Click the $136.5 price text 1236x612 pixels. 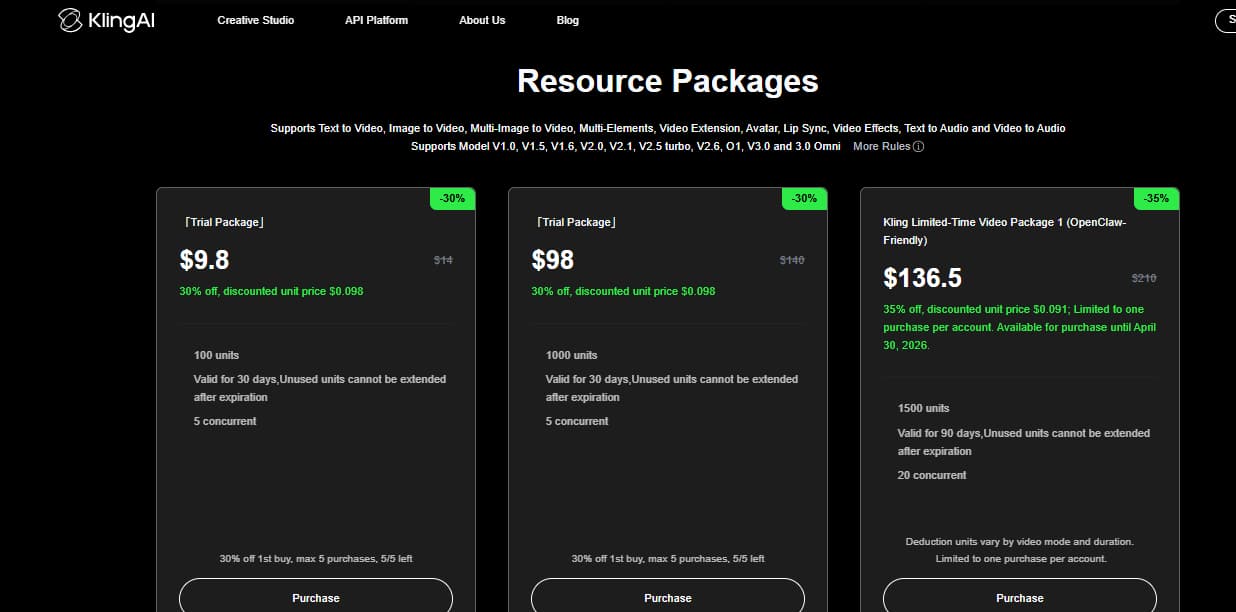(922, 277)
